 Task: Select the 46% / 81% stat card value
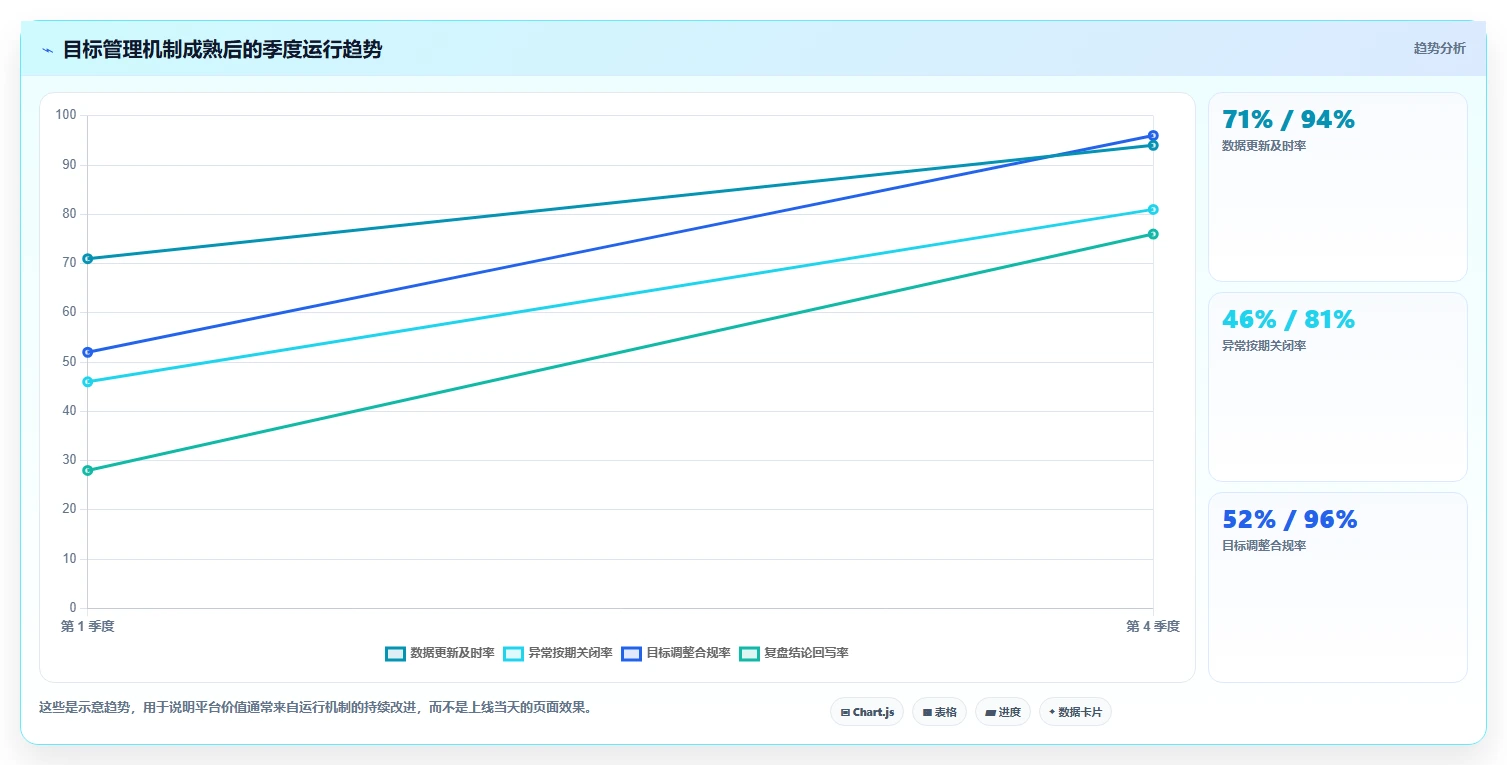click(1288, 320)
